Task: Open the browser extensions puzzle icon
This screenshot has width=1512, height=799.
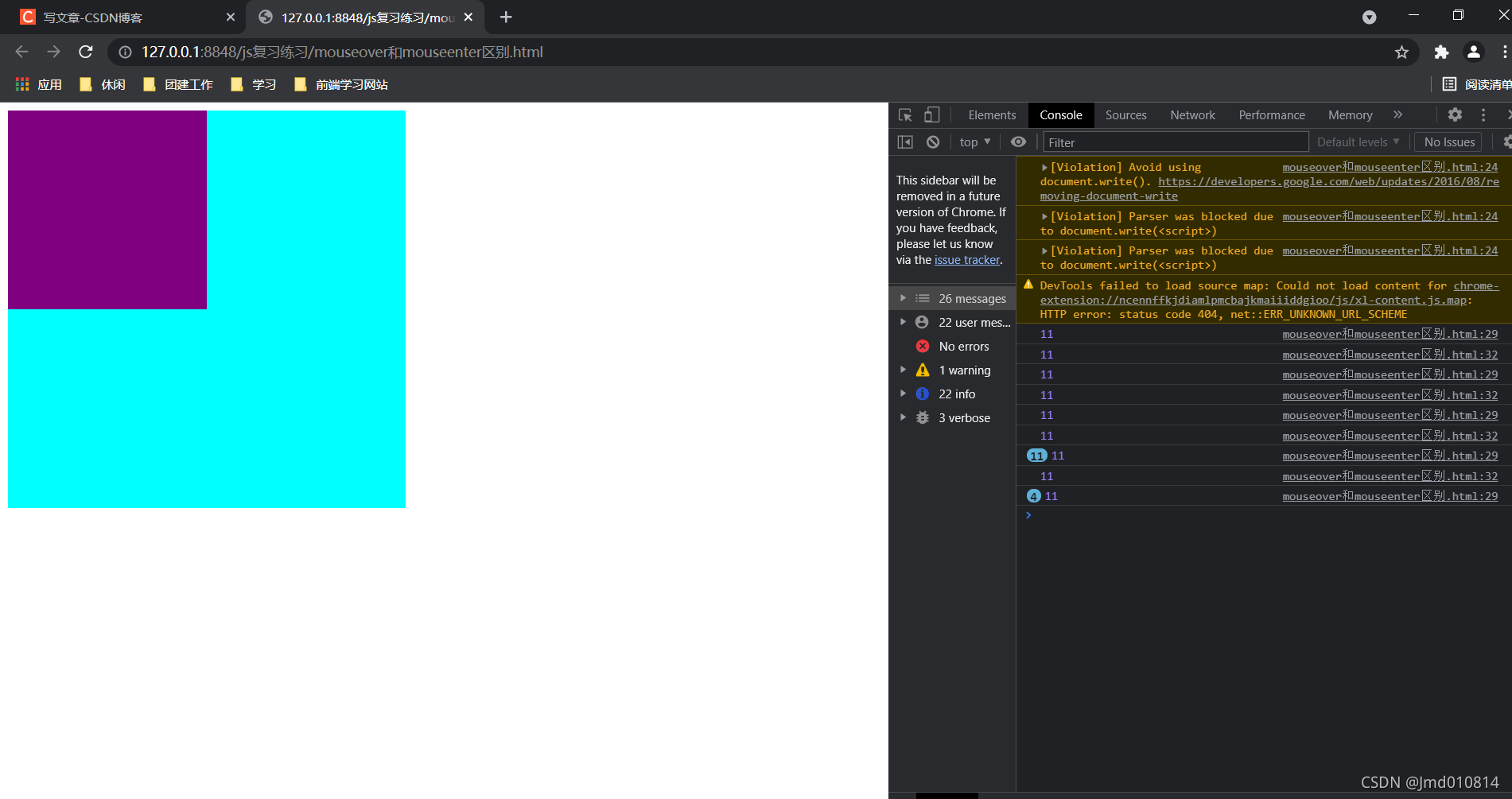Action: pyautogui.click(x=1441, y=52)
